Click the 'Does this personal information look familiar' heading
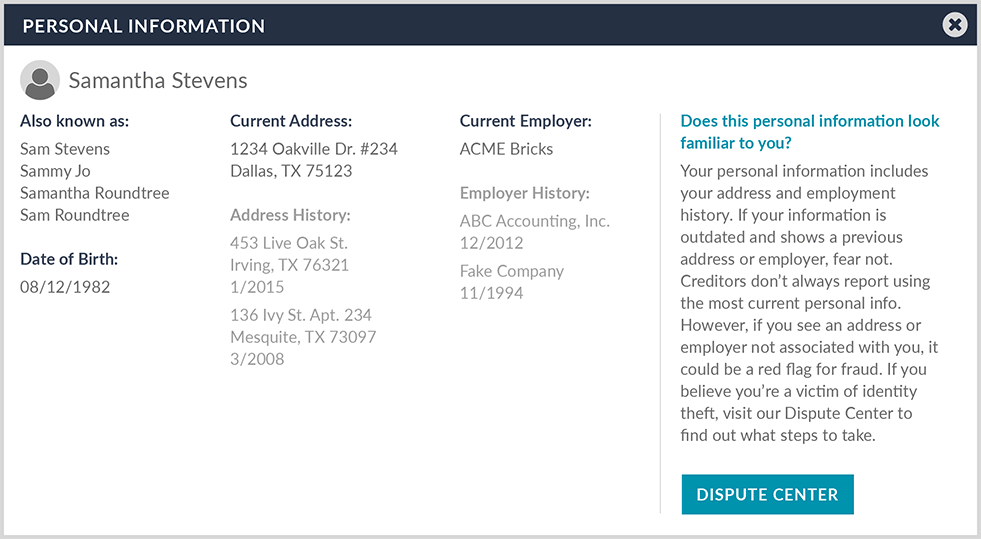This screenshot has width=981, height=539. pyautogui.click(x=810, y=131)
